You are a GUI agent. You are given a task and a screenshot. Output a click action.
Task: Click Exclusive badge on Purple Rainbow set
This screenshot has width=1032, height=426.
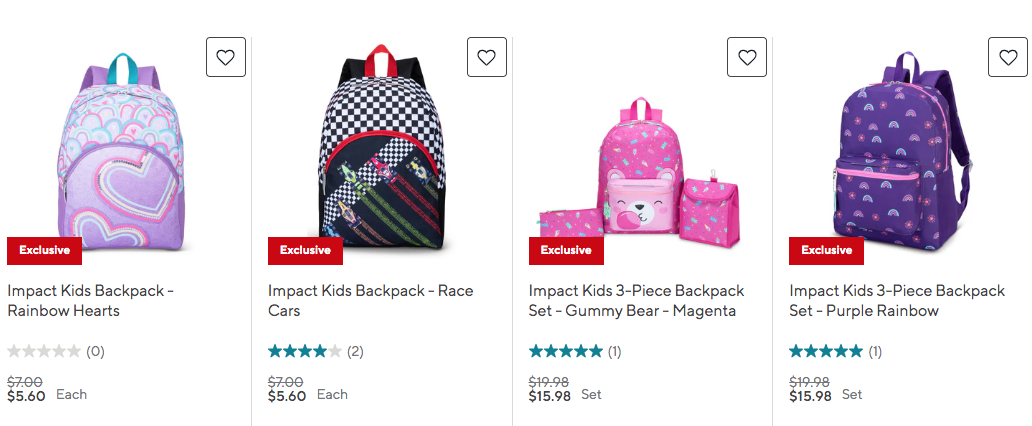coord(826,250)
